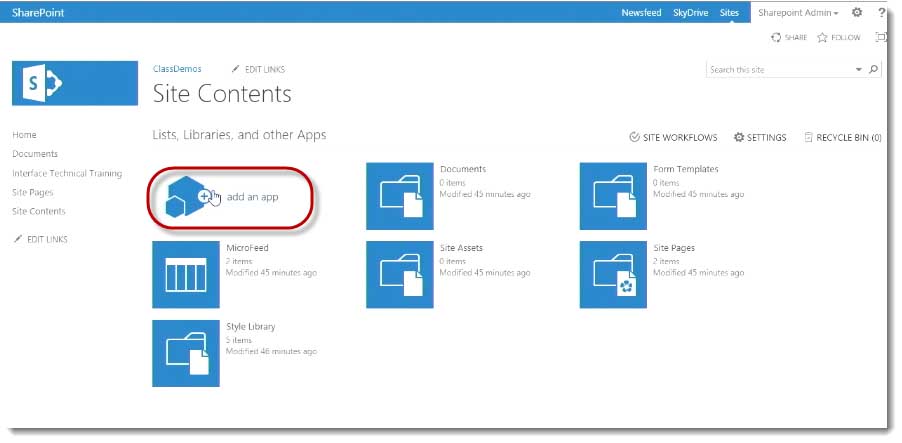Open the Form Templates tile icon

click(x=613, y=196)
